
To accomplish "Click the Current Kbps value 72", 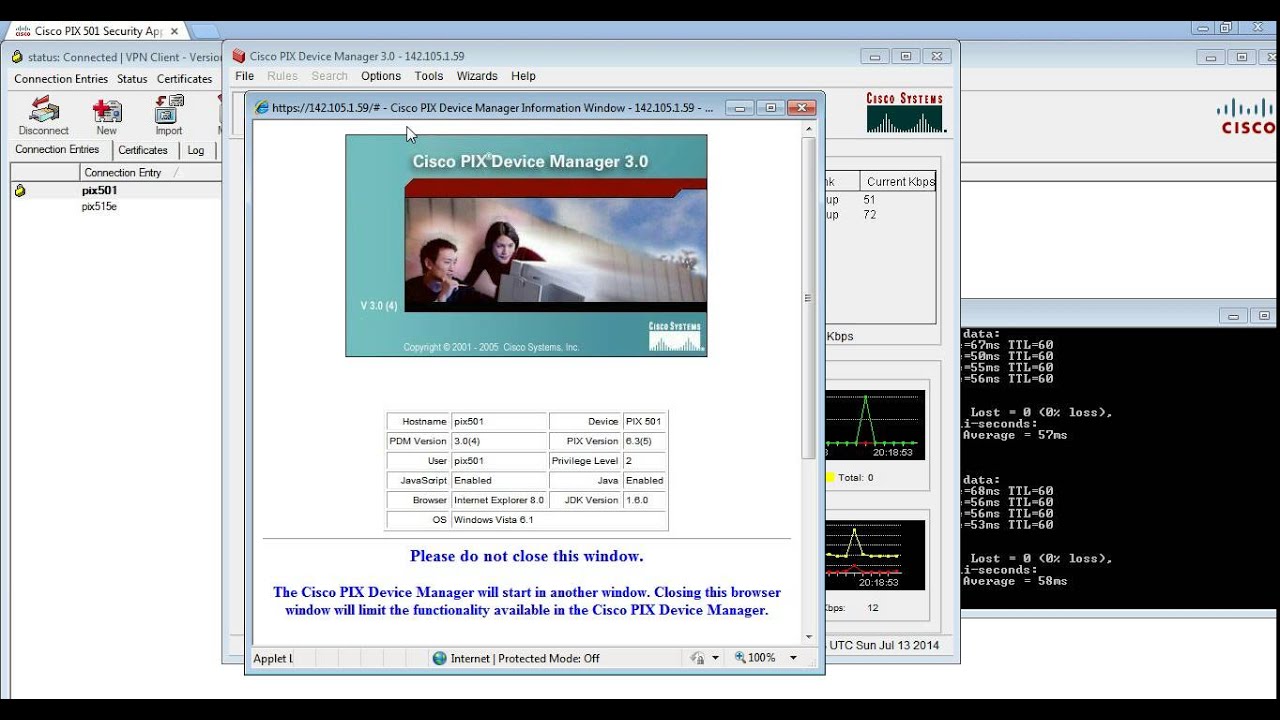I will tap(869, 215).
